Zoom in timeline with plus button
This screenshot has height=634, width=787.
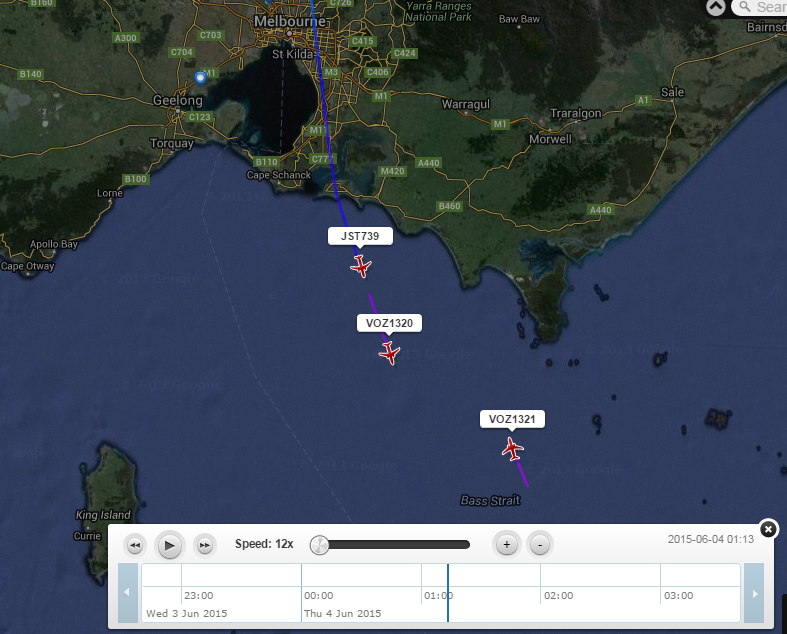click(x=507, y=545)
